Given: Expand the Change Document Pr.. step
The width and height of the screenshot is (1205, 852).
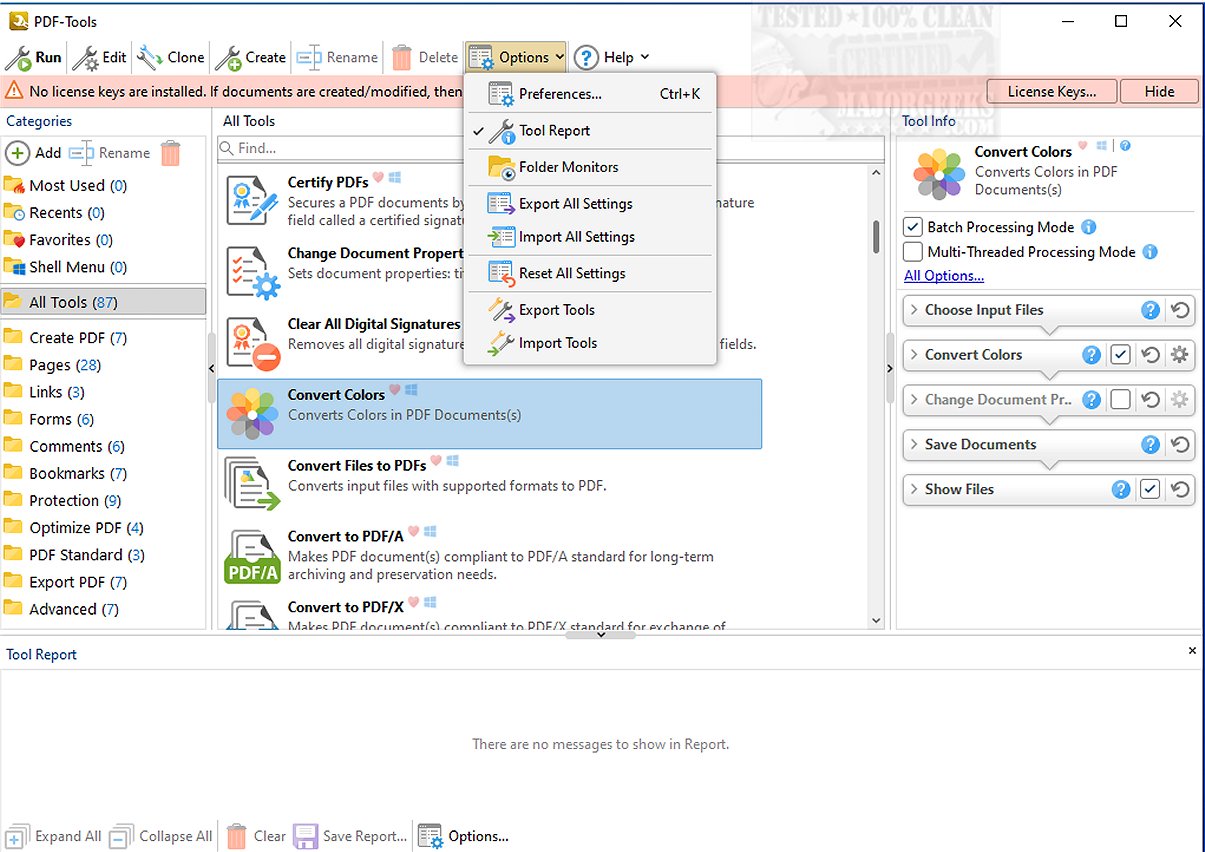Looking at the screenshot, I should point(914,400).
